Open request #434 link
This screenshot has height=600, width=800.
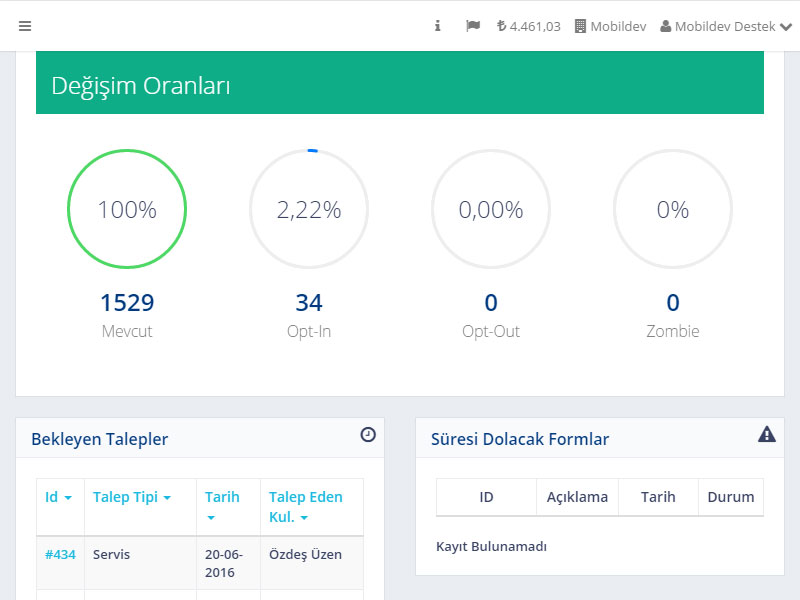pos(60,554)
